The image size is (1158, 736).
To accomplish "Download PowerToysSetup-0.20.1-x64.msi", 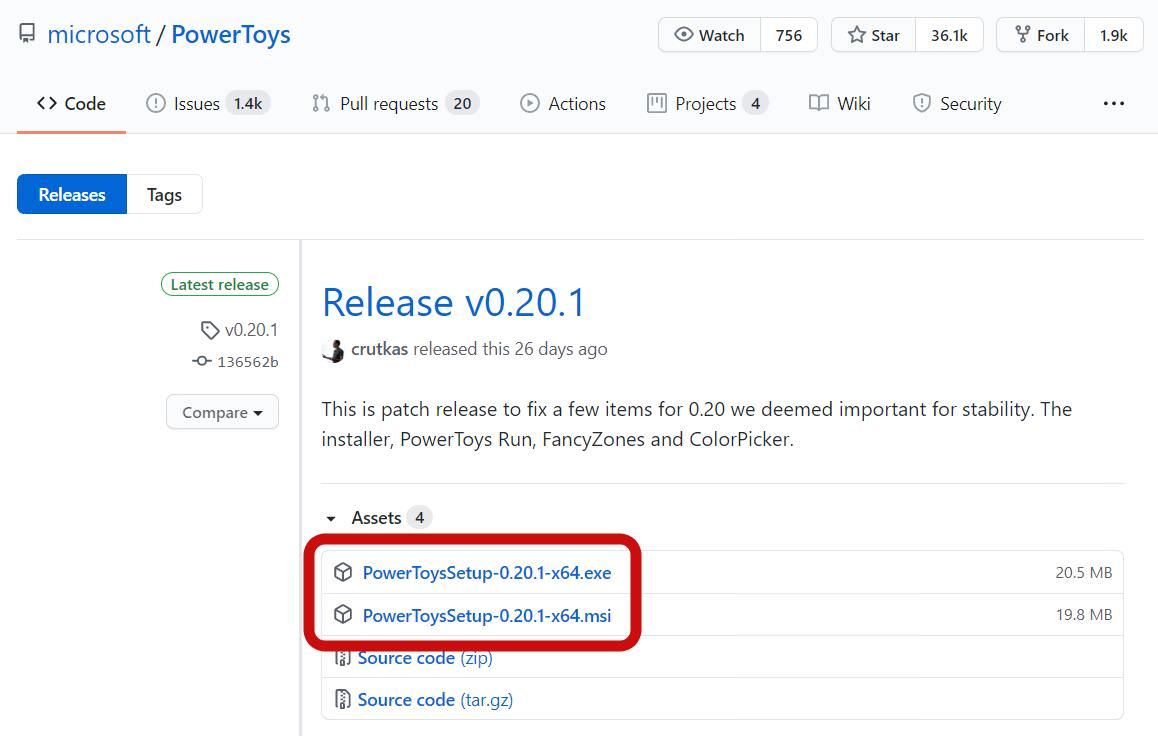I will coord(487,616).
